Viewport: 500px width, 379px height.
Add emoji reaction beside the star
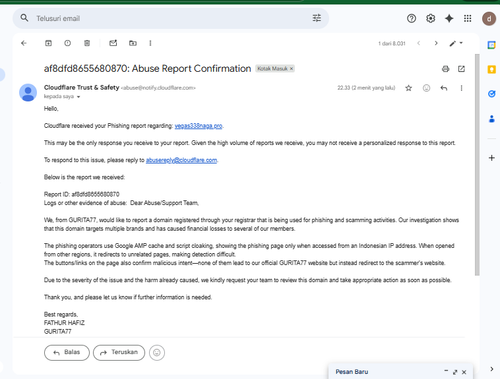426,88
